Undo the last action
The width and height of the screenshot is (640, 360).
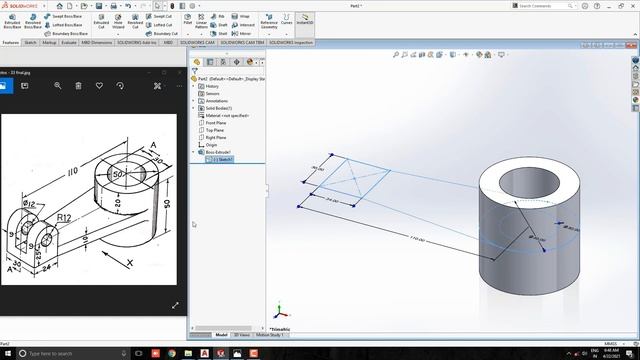[x=128, y=6]
